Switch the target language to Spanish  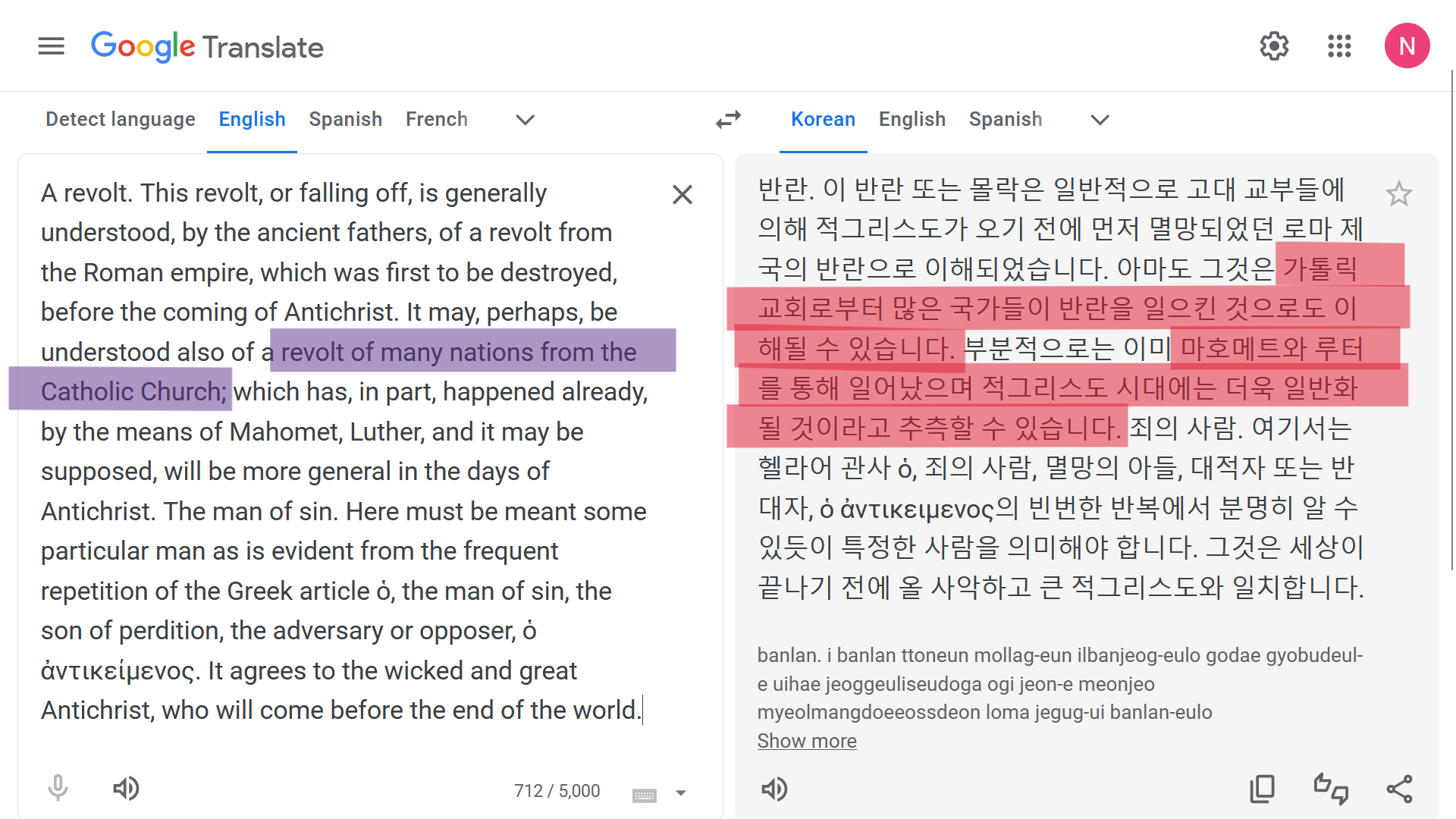point(1005,120)
